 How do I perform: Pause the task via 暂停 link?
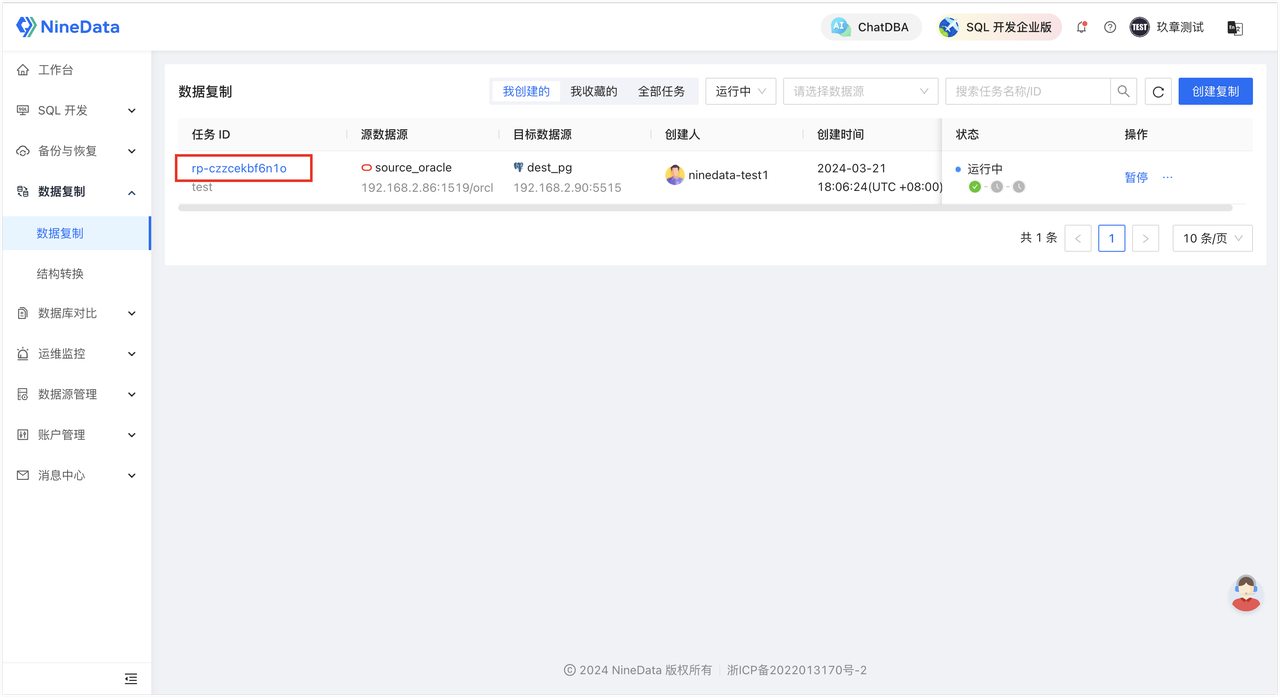point(1136,176)
